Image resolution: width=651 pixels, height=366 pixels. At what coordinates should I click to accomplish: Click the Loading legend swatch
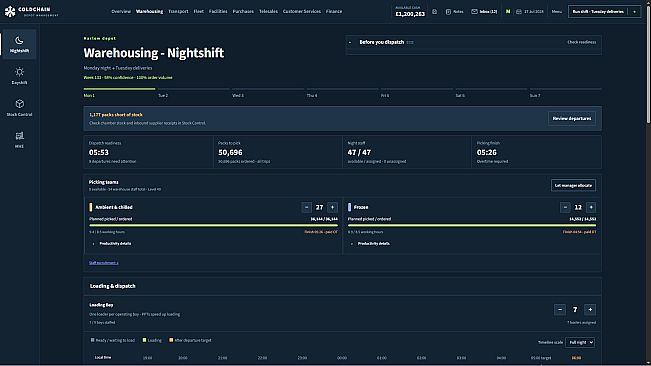coord(144,340)
